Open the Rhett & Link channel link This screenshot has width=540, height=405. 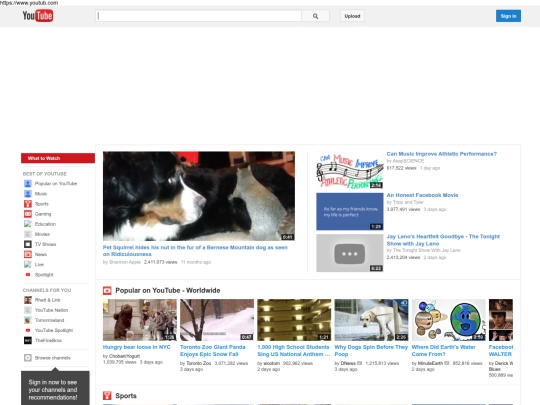[48, 300]
